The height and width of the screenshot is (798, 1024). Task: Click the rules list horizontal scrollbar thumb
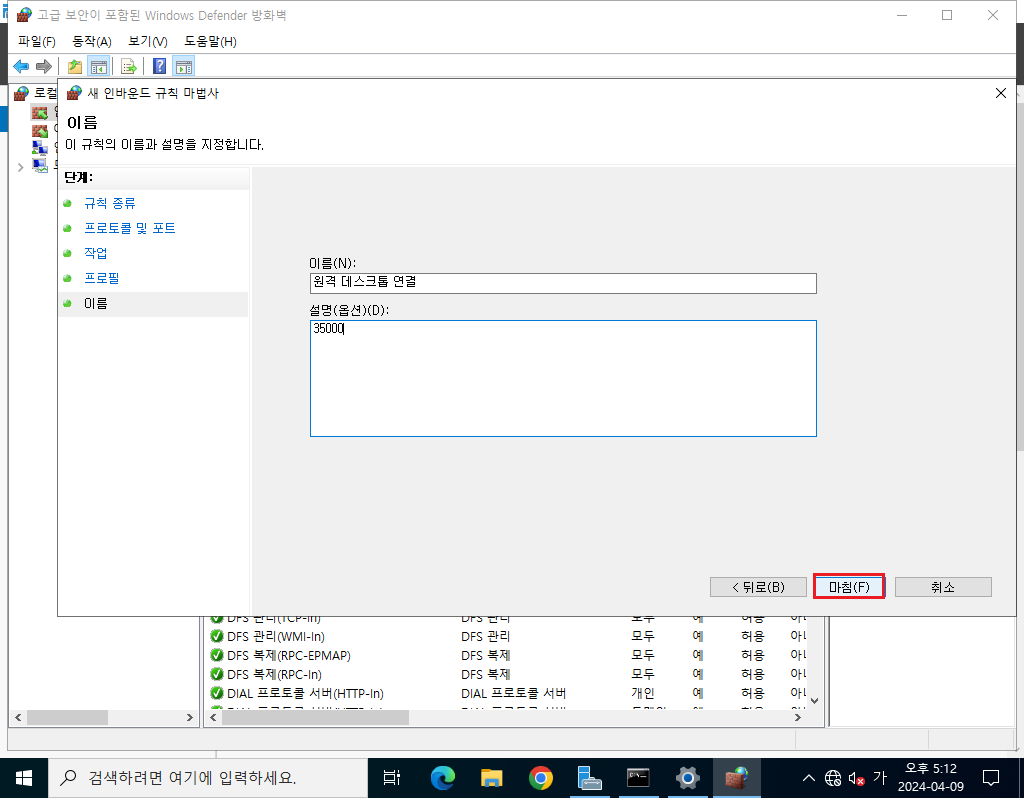[315, 717]
